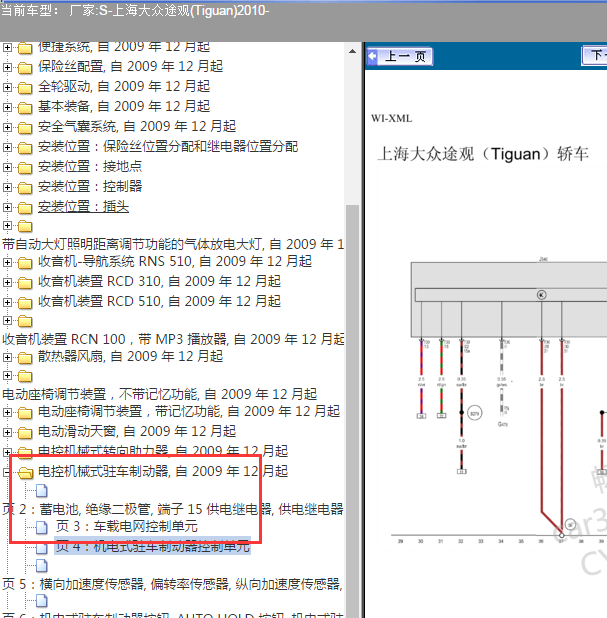Click folder icon above 收音机装置 RCN 100
The width and height of the screenshot is (607, 618).
(25, 321)
